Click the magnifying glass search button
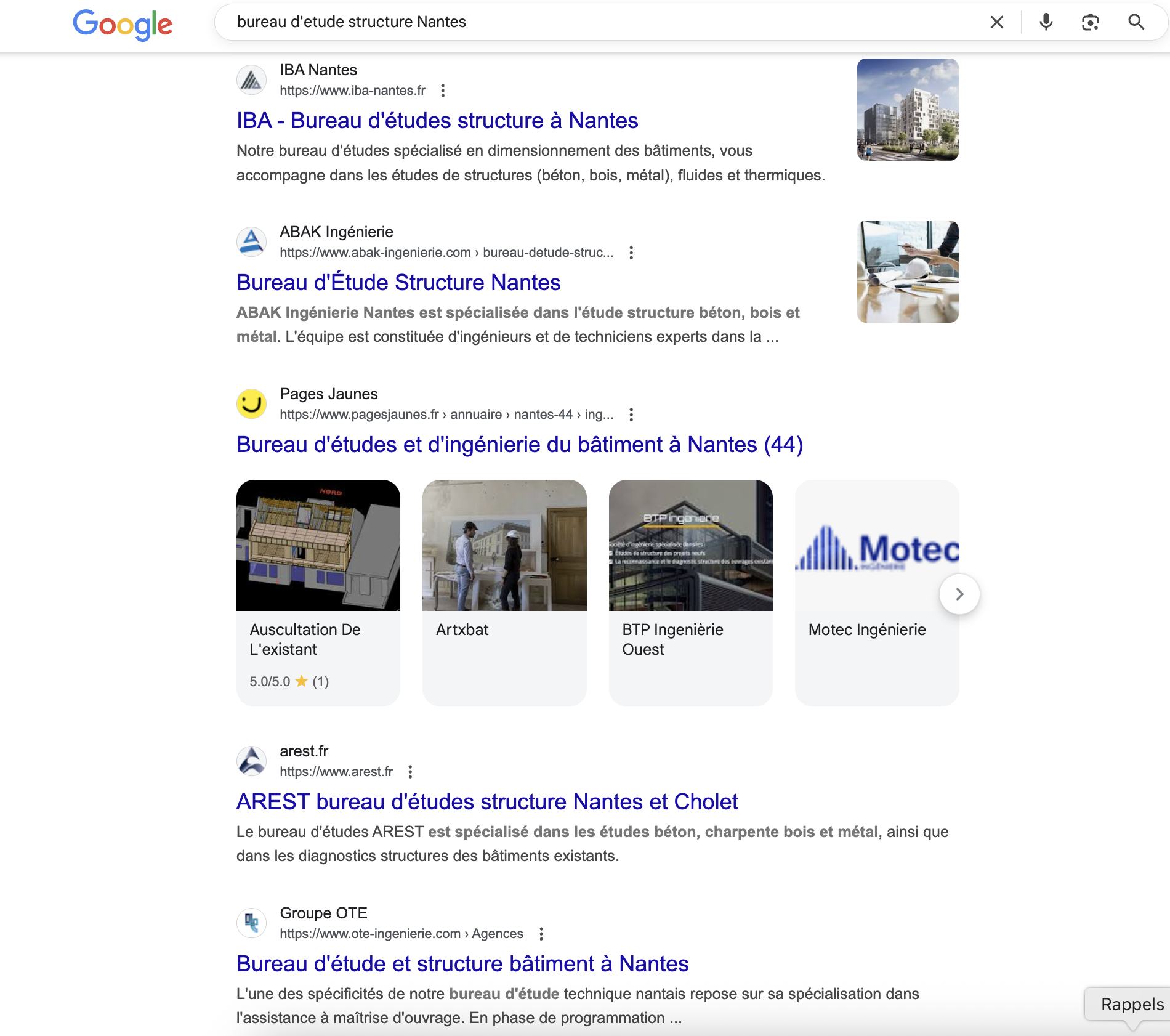The height and width of the screenshot is (1036, 1170). tap(1136, 23)
